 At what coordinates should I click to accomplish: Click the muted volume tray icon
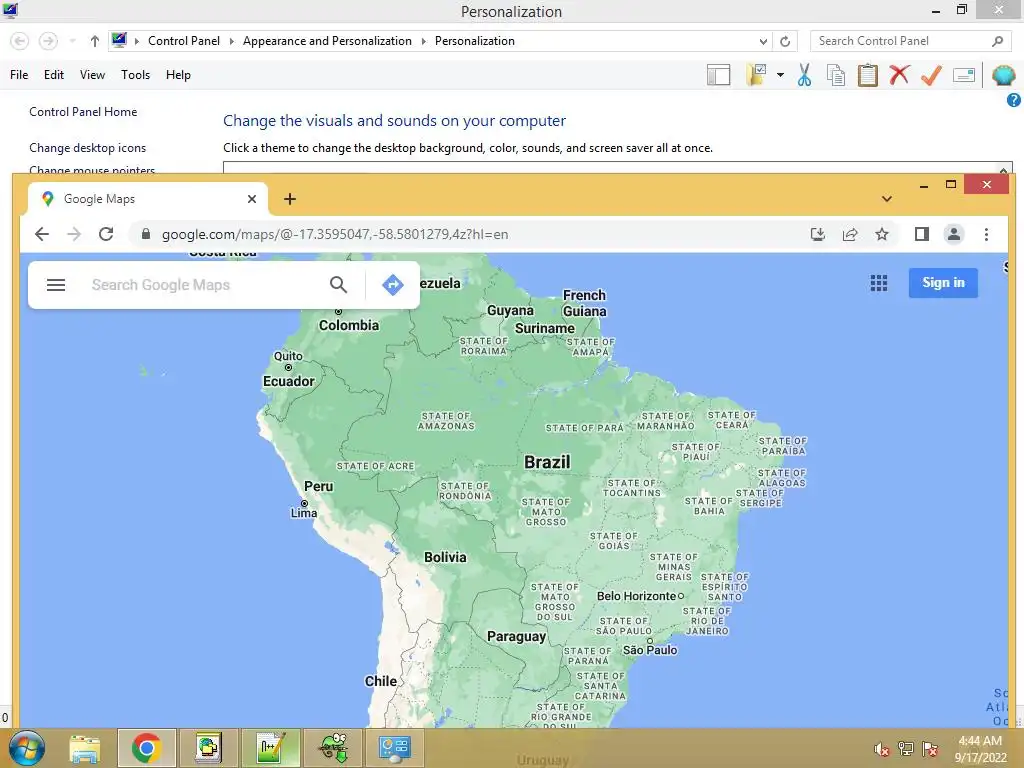pyautogui.click(x=882, y=749)
